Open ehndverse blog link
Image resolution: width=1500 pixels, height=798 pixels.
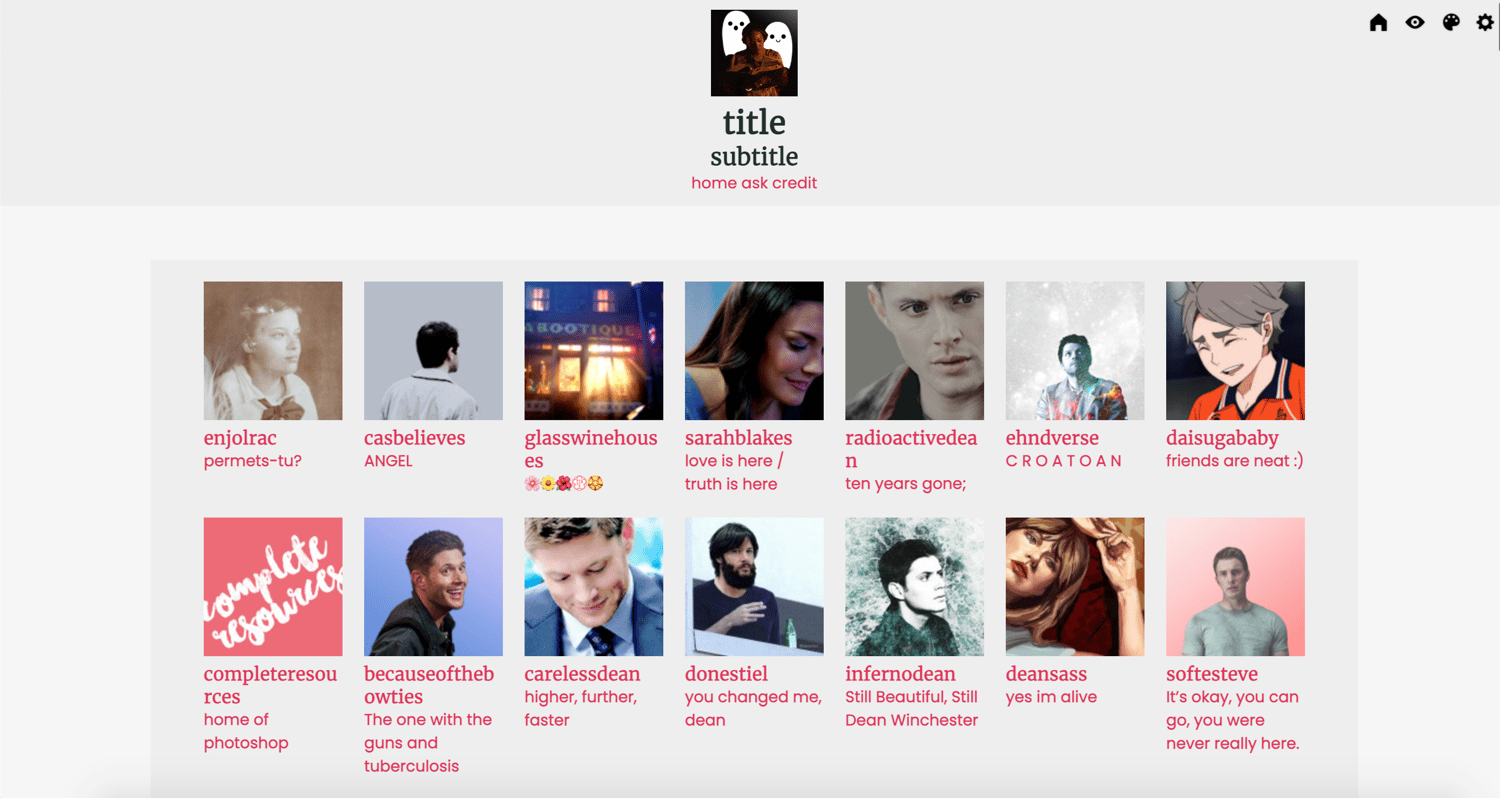coord(1052,438)
